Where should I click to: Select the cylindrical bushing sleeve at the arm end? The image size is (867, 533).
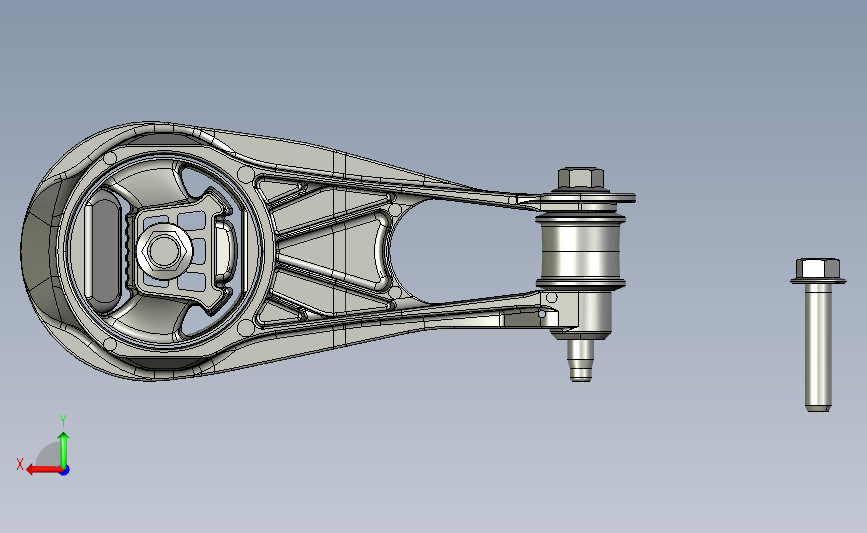tap(581, 252)
